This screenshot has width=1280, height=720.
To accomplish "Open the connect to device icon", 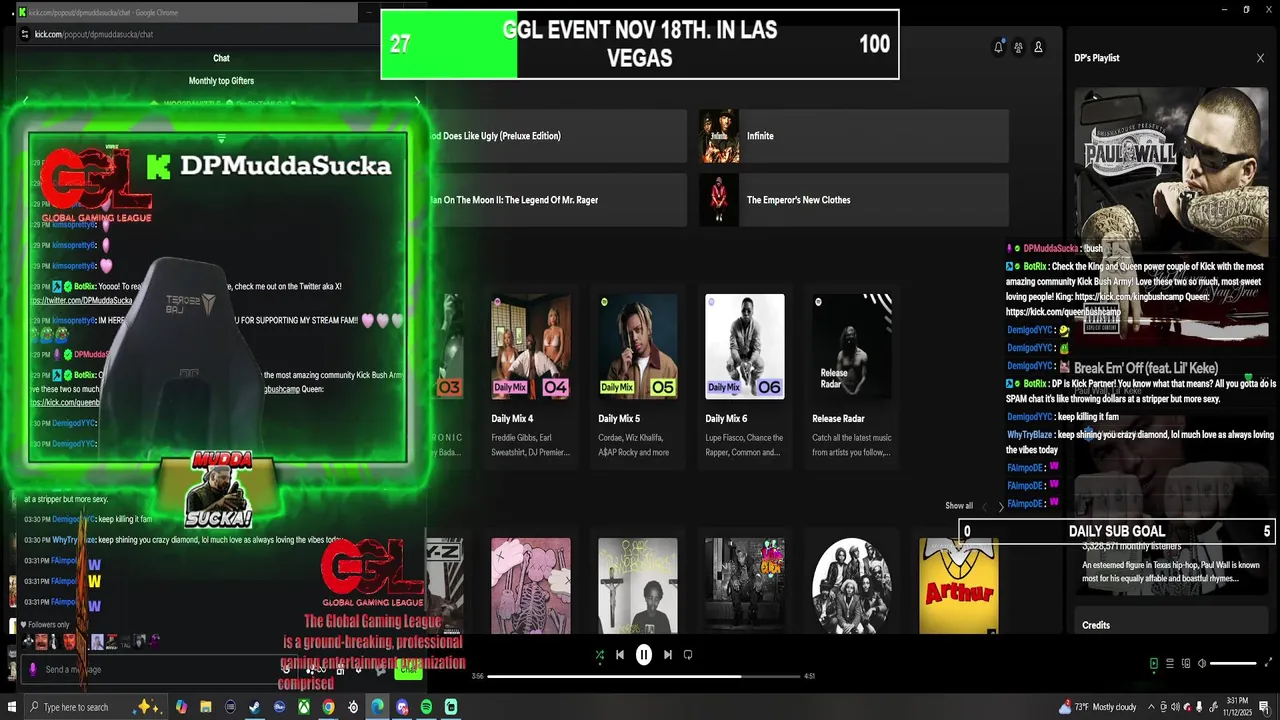I will click(x=1186, y=663).
